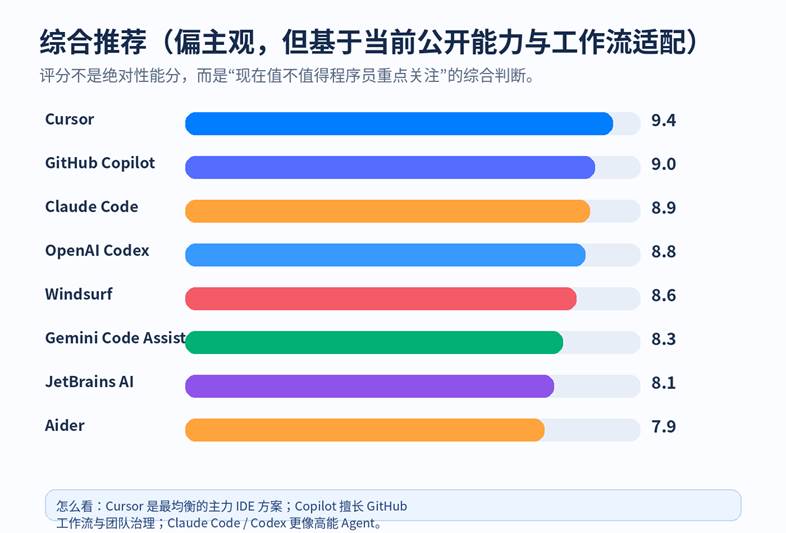Screen dimensions: 786x533
Task: Click the 怎么看 note box at bottom
Action: click(x=392, y=506)
